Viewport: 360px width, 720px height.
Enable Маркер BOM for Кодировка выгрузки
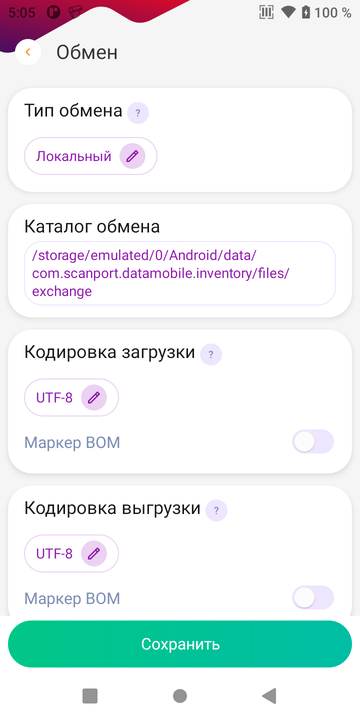[x=313, y=598]
